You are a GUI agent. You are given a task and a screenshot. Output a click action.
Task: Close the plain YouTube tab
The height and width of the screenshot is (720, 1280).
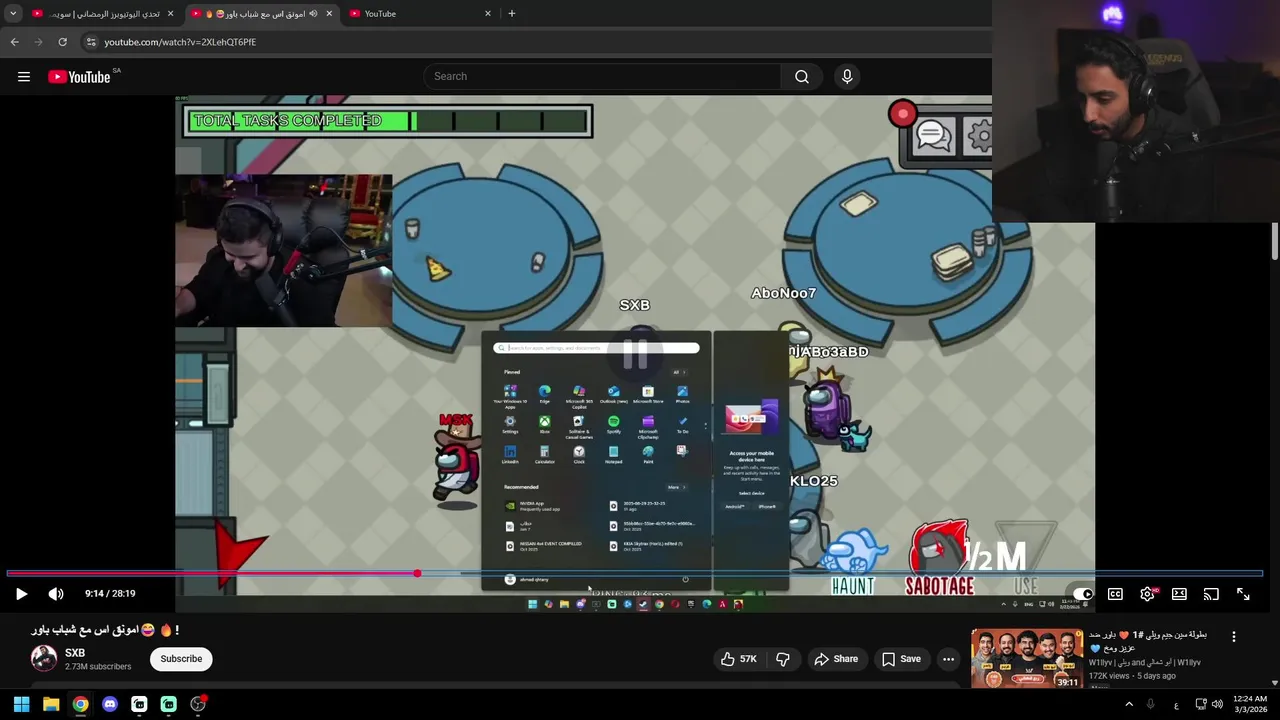(488, 14)
